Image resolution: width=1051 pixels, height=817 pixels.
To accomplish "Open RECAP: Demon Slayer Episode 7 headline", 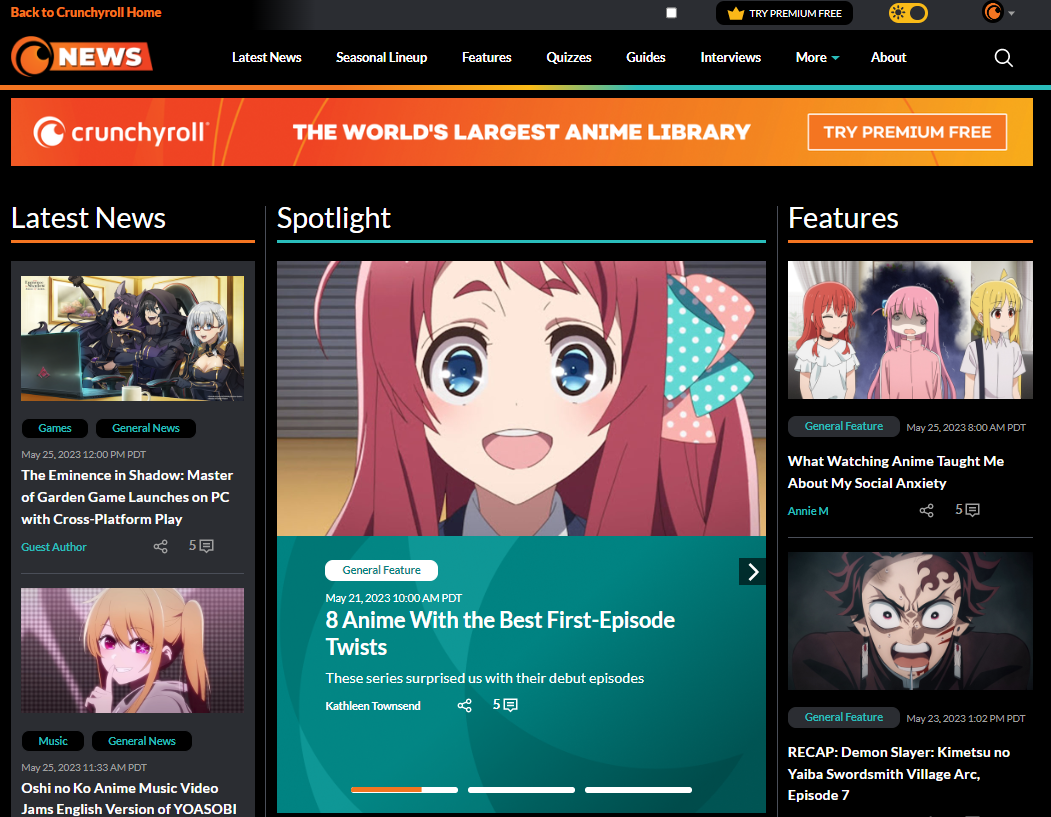I will pos(899,773).
